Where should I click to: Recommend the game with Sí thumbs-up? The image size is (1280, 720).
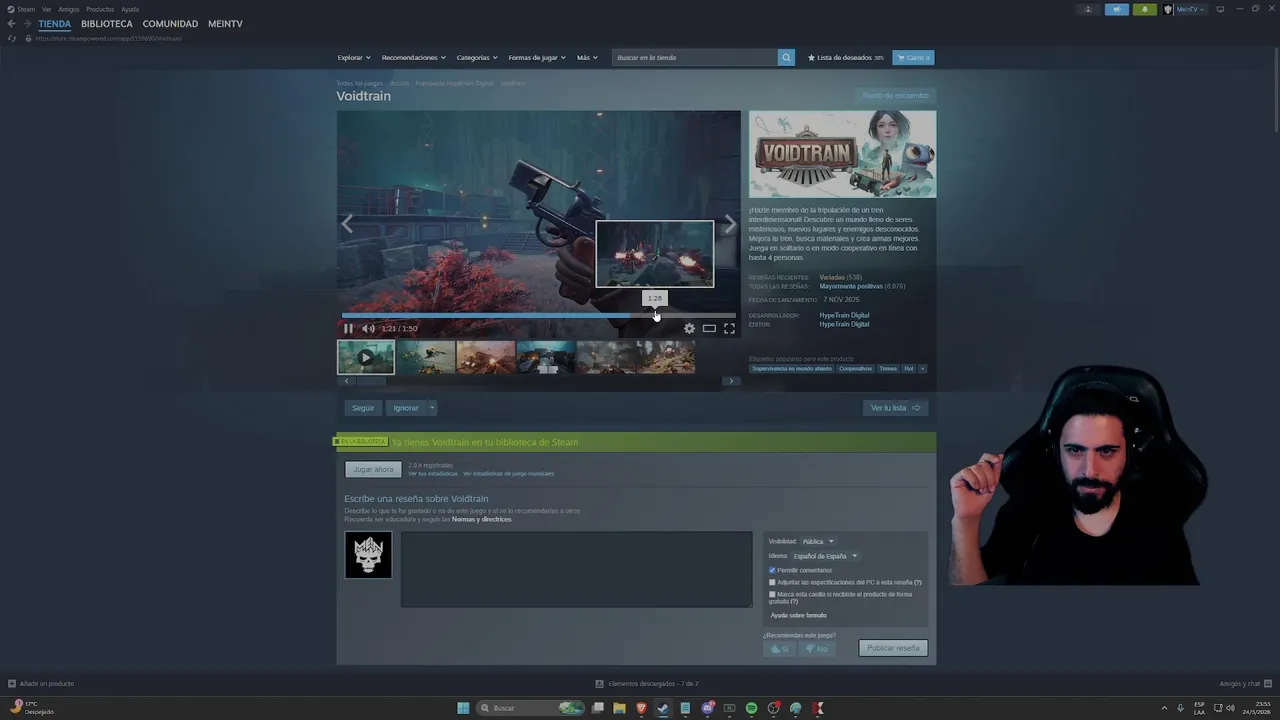click(779, 648)
